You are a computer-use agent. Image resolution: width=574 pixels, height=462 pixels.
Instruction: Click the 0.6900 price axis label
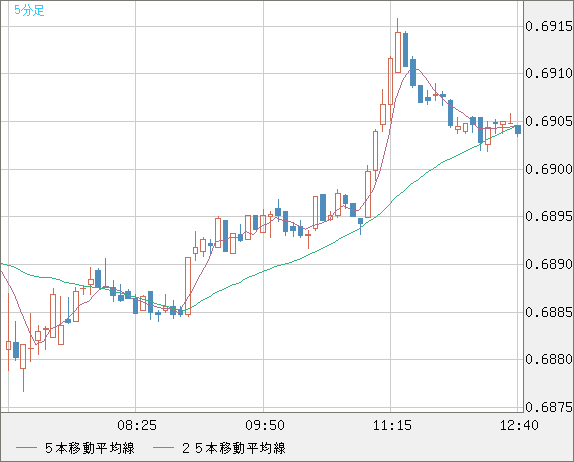[x=549, y=169]
